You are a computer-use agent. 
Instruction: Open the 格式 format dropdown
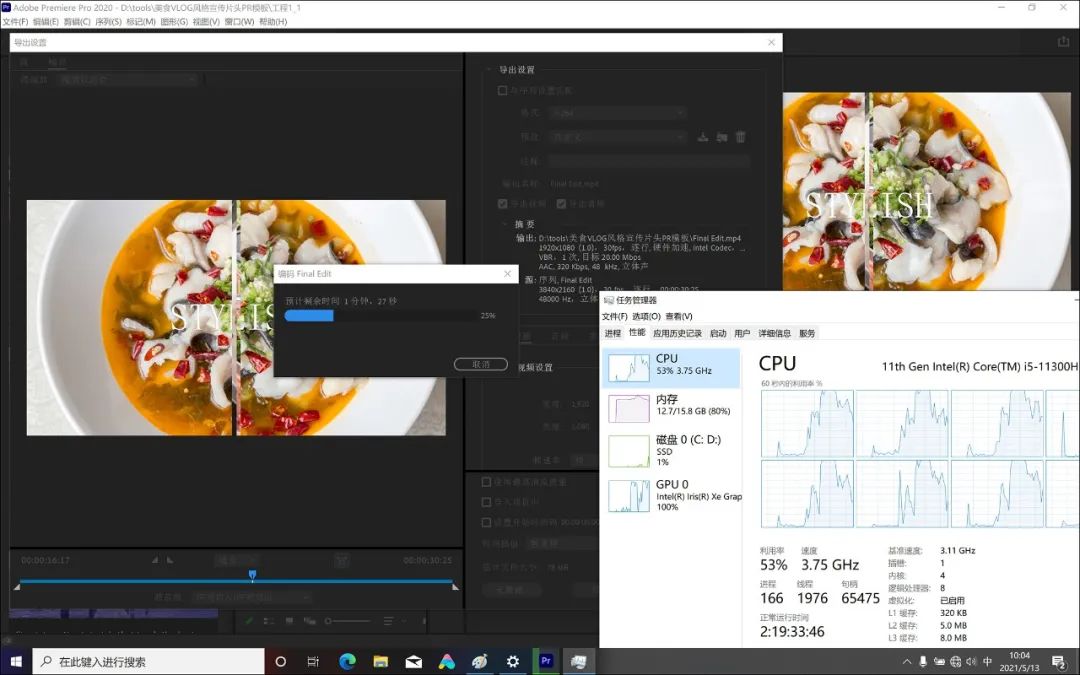tap(615, 112)
